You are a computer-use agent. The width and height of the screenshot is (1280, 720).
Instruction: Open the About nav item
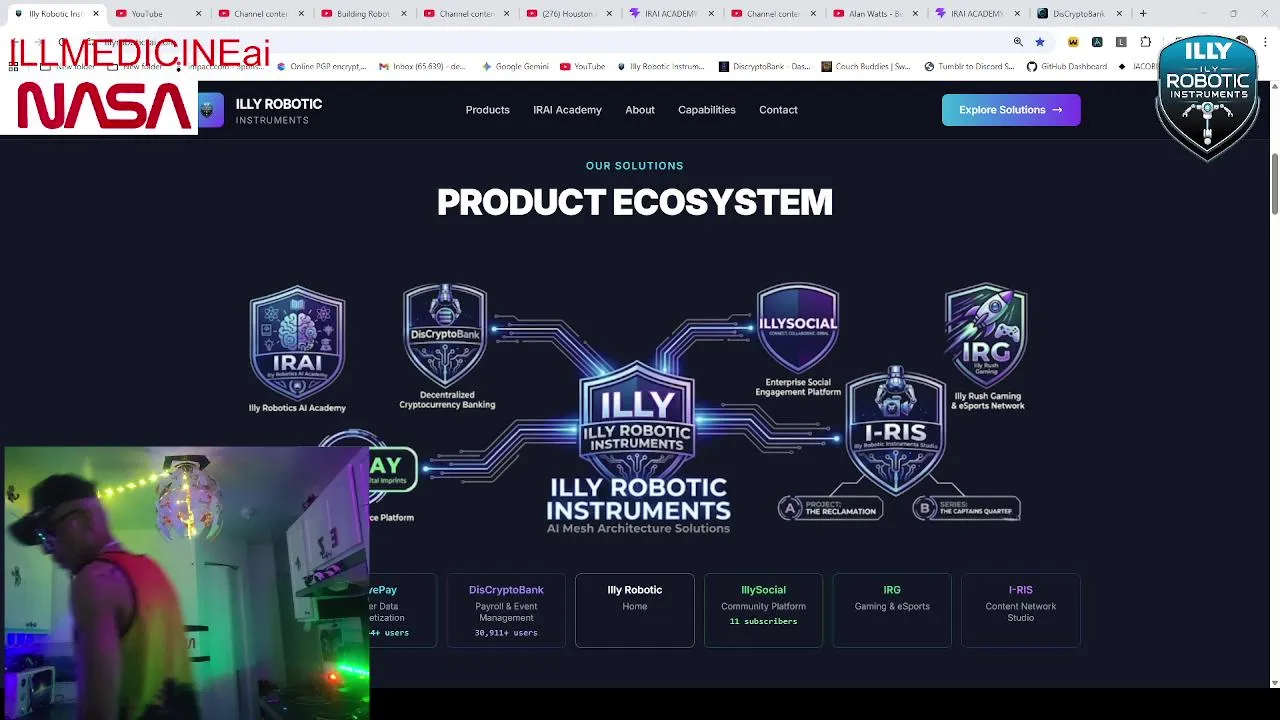point(640,110)
